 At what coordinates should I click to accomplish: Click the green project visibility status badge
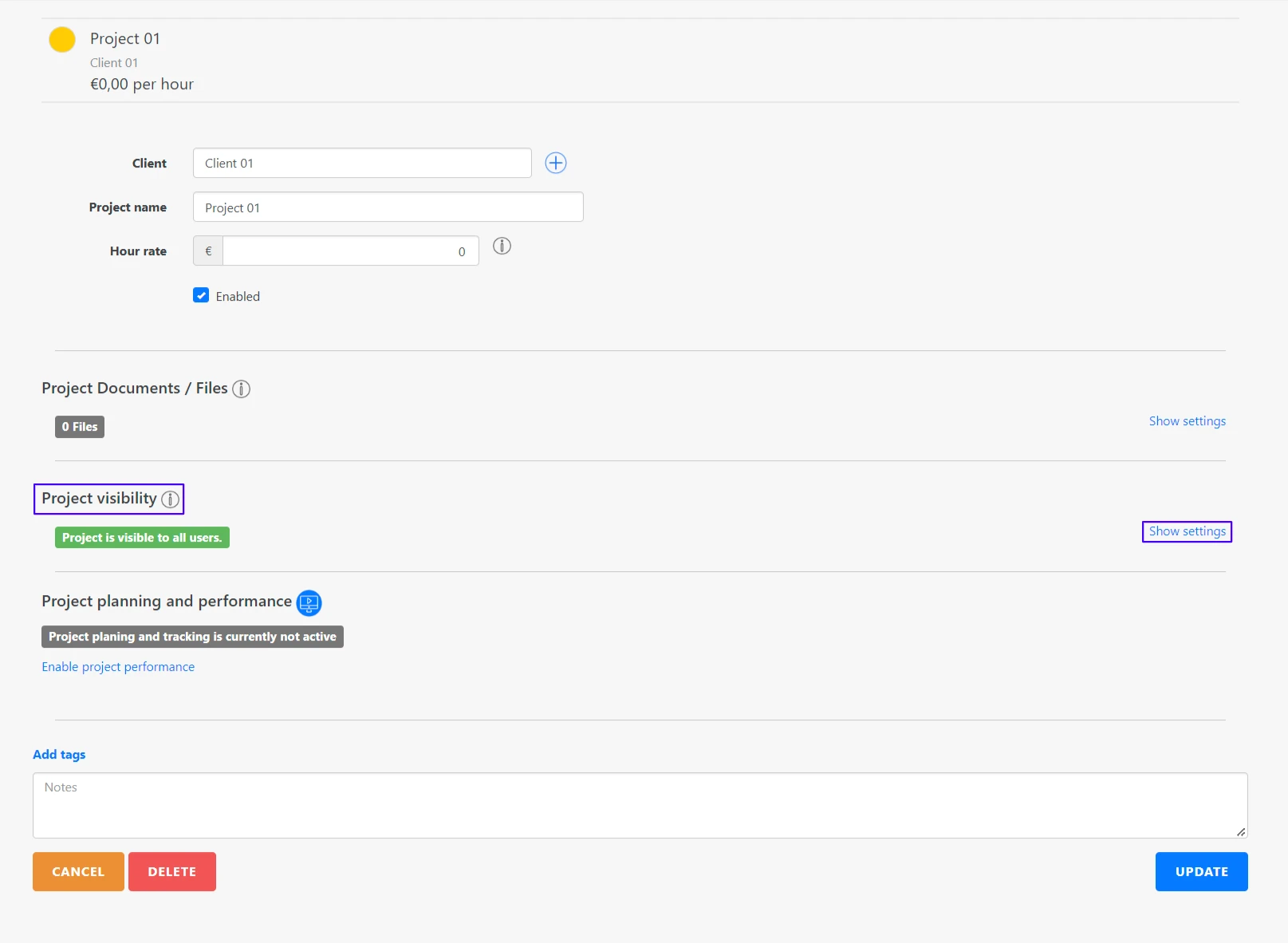point(141,537)
